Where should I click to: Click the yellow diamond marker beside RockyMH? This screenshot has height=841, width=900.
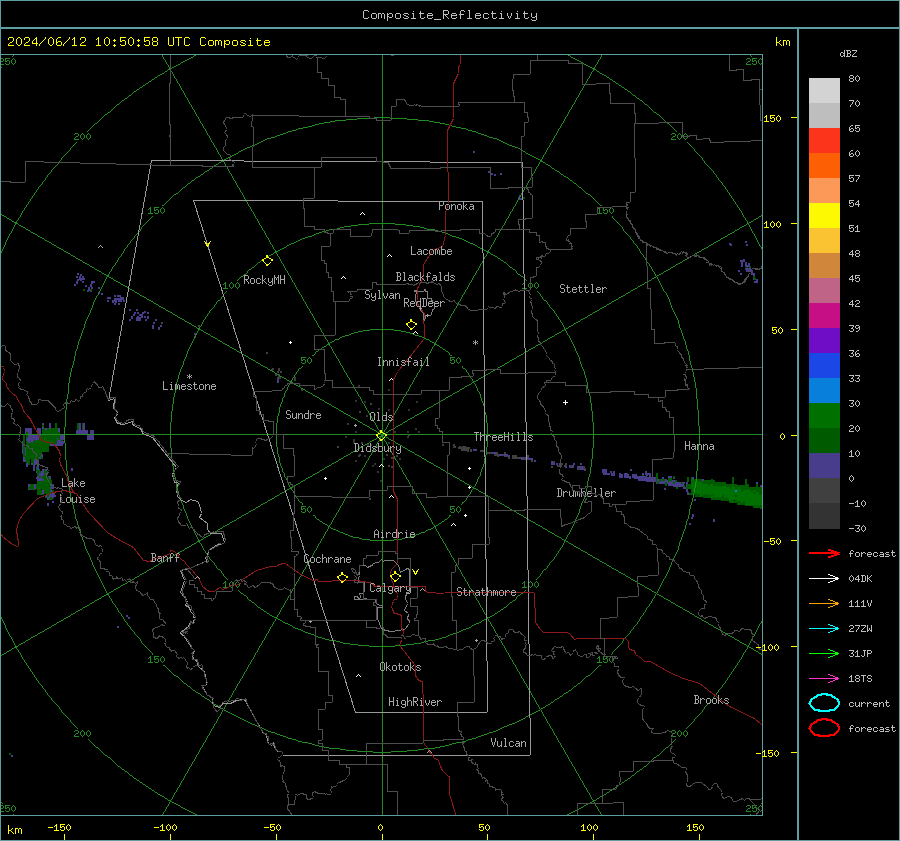pos(267,261)
